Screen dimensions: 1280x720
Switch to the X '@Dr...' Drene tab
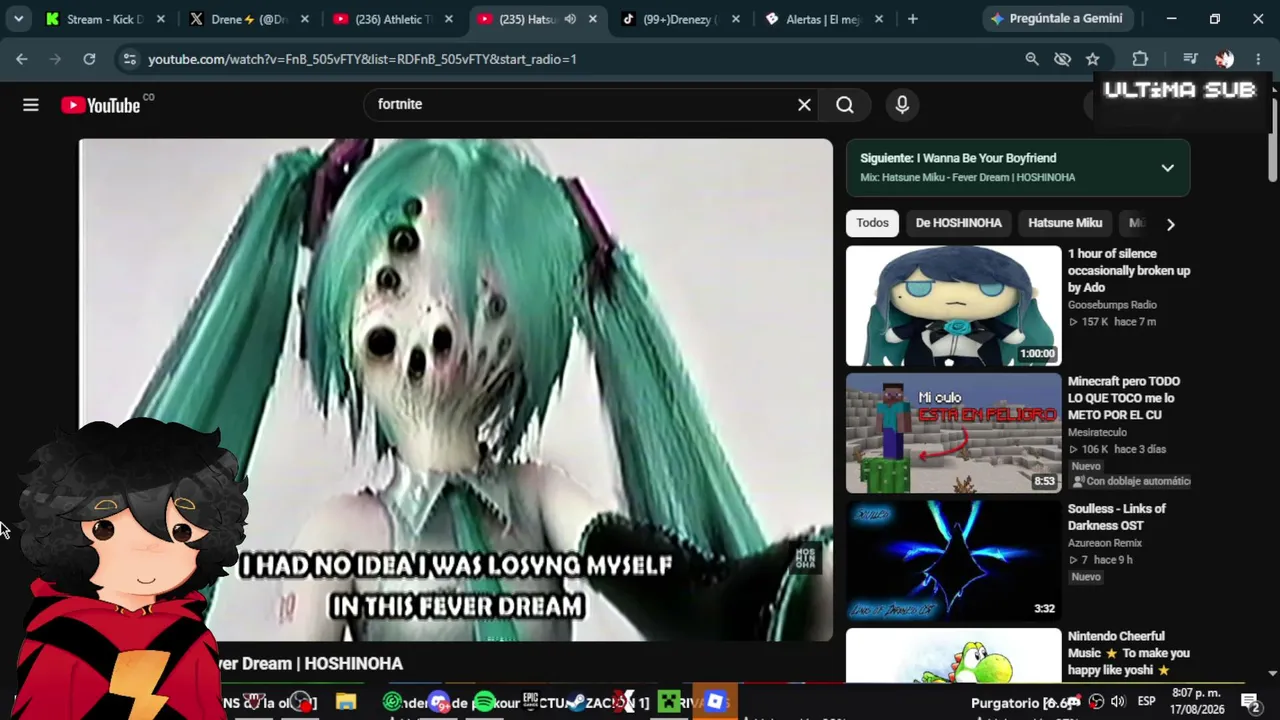249,19
